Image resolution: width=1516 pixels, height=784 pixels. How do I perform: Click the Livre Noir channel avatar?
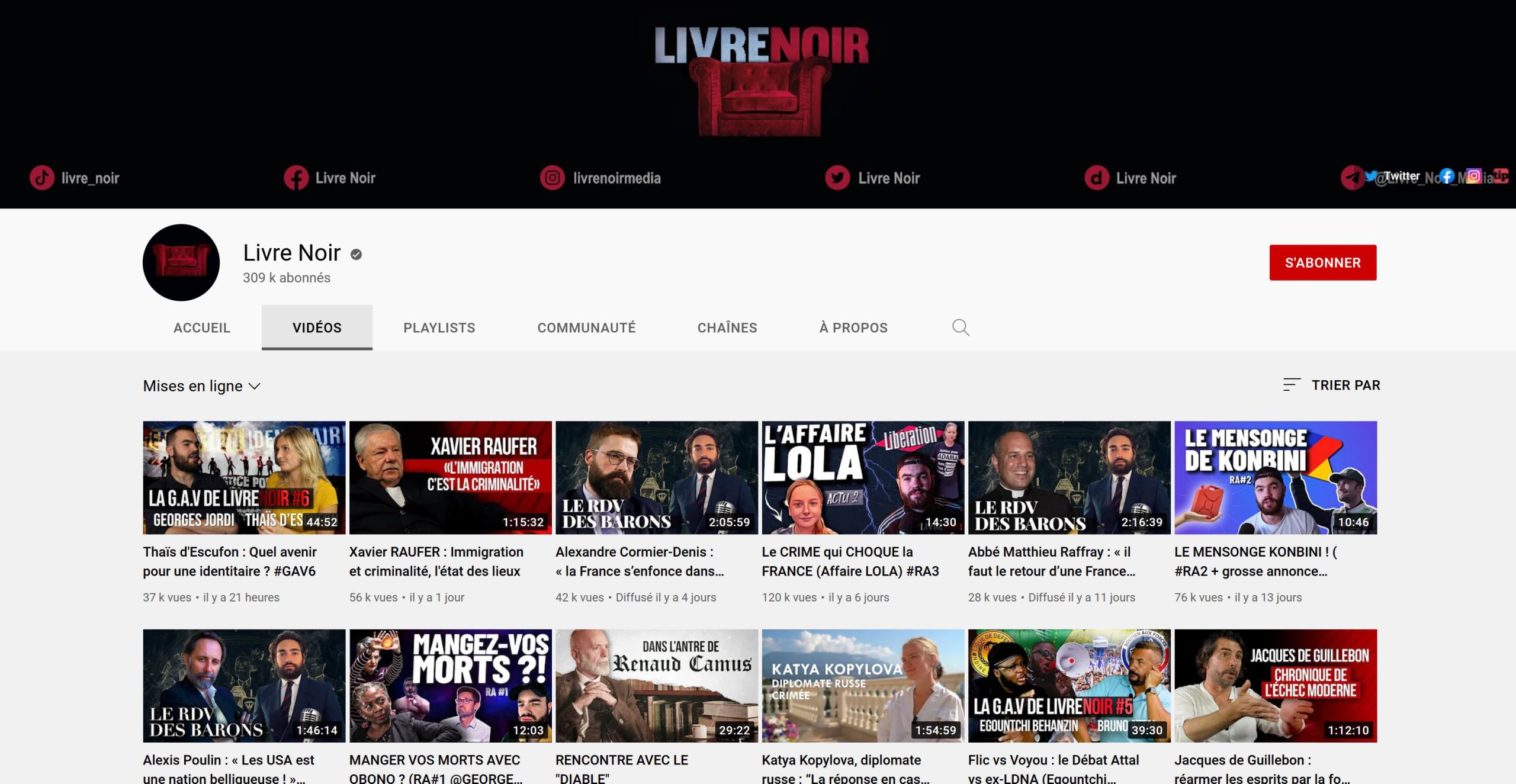click(x=181, y=262)
